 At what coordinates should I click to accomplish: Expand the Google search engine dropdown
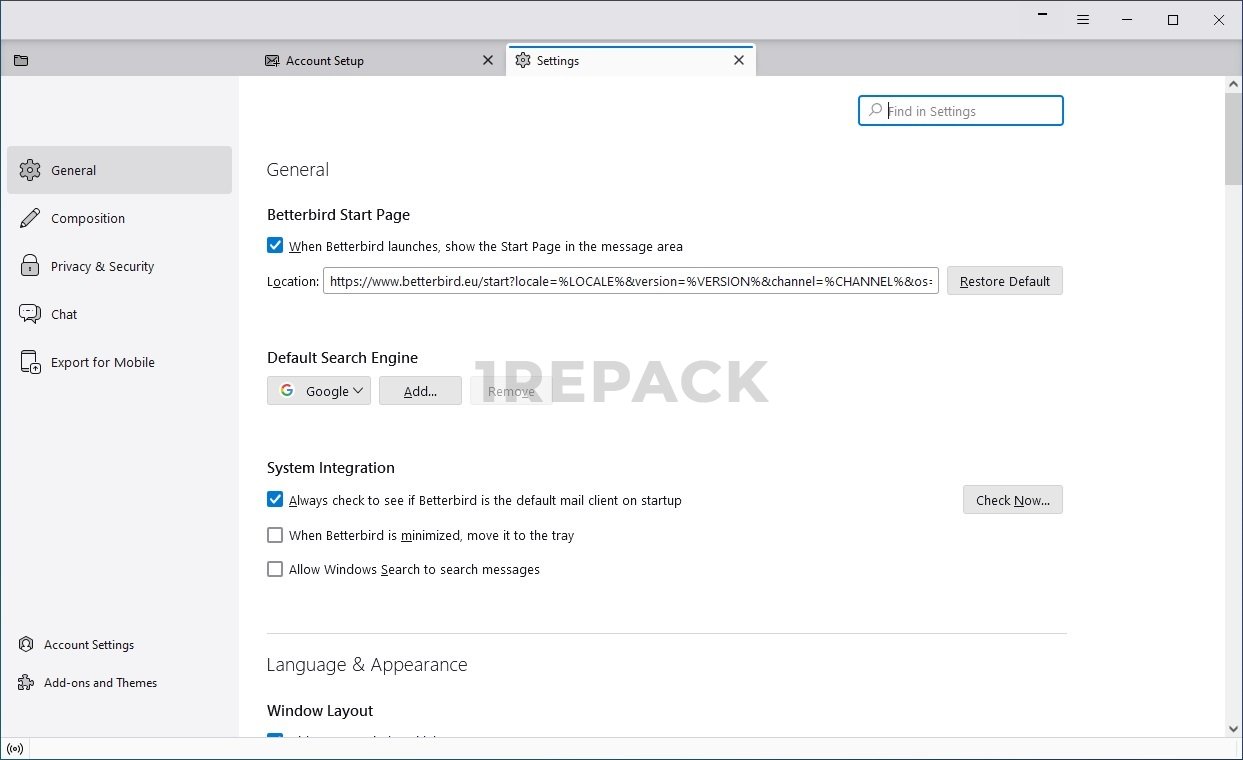coord(319,391)
